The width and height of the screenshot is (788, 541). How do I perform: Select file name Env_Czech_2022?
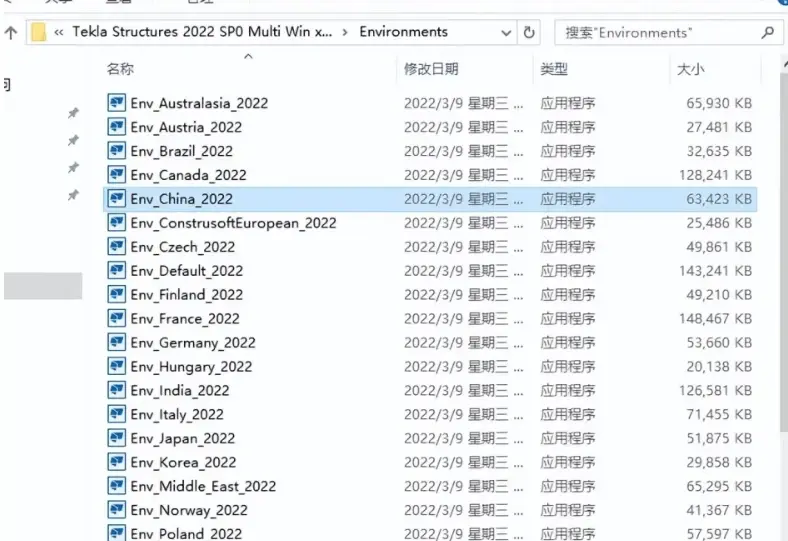click(x=182, y=247)
